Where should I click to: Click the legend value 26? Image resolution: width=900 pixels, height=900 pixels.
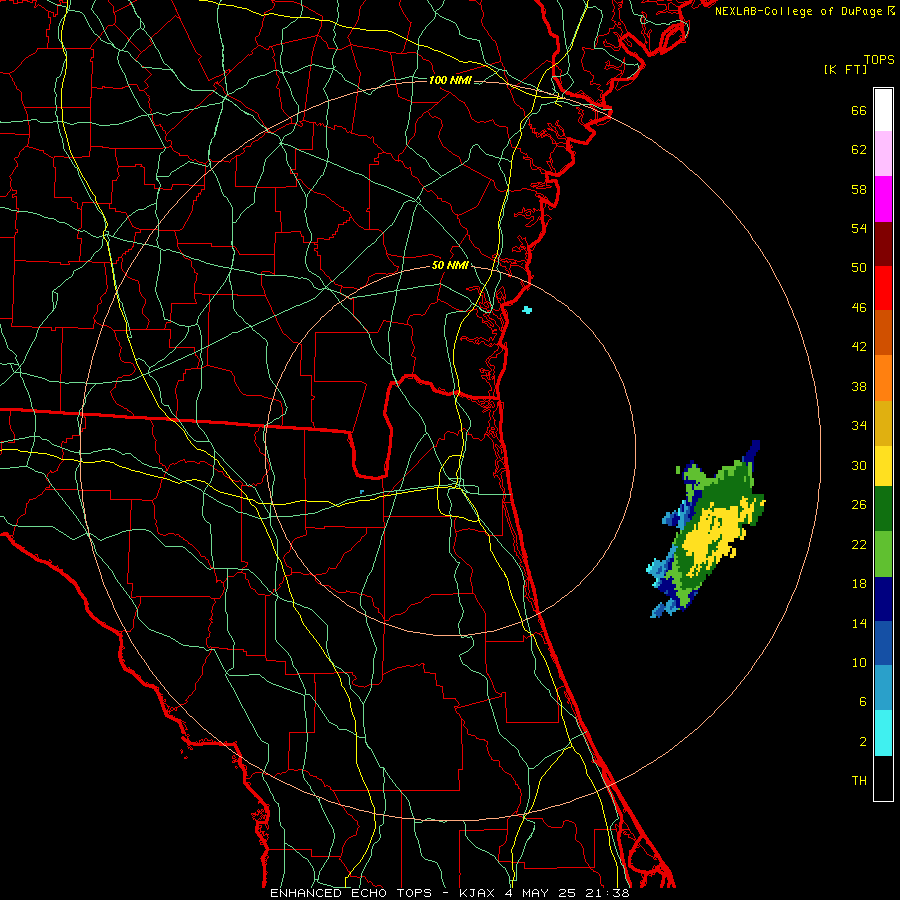[859, 505]
